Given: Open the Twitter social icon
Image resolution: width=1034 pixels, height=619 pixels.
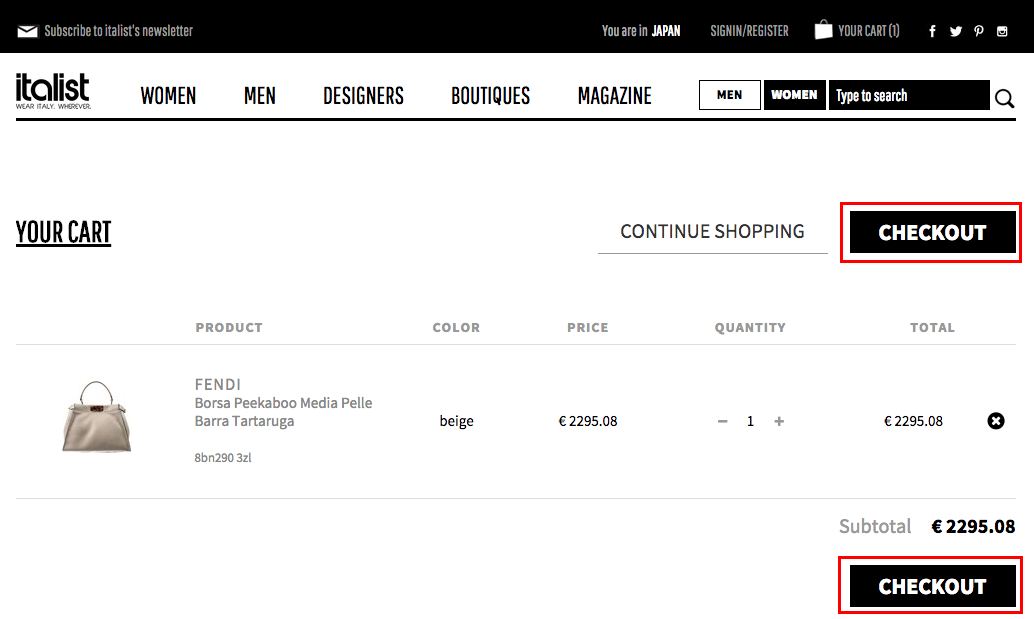Looking at the screenshot, I should point(956,31).
